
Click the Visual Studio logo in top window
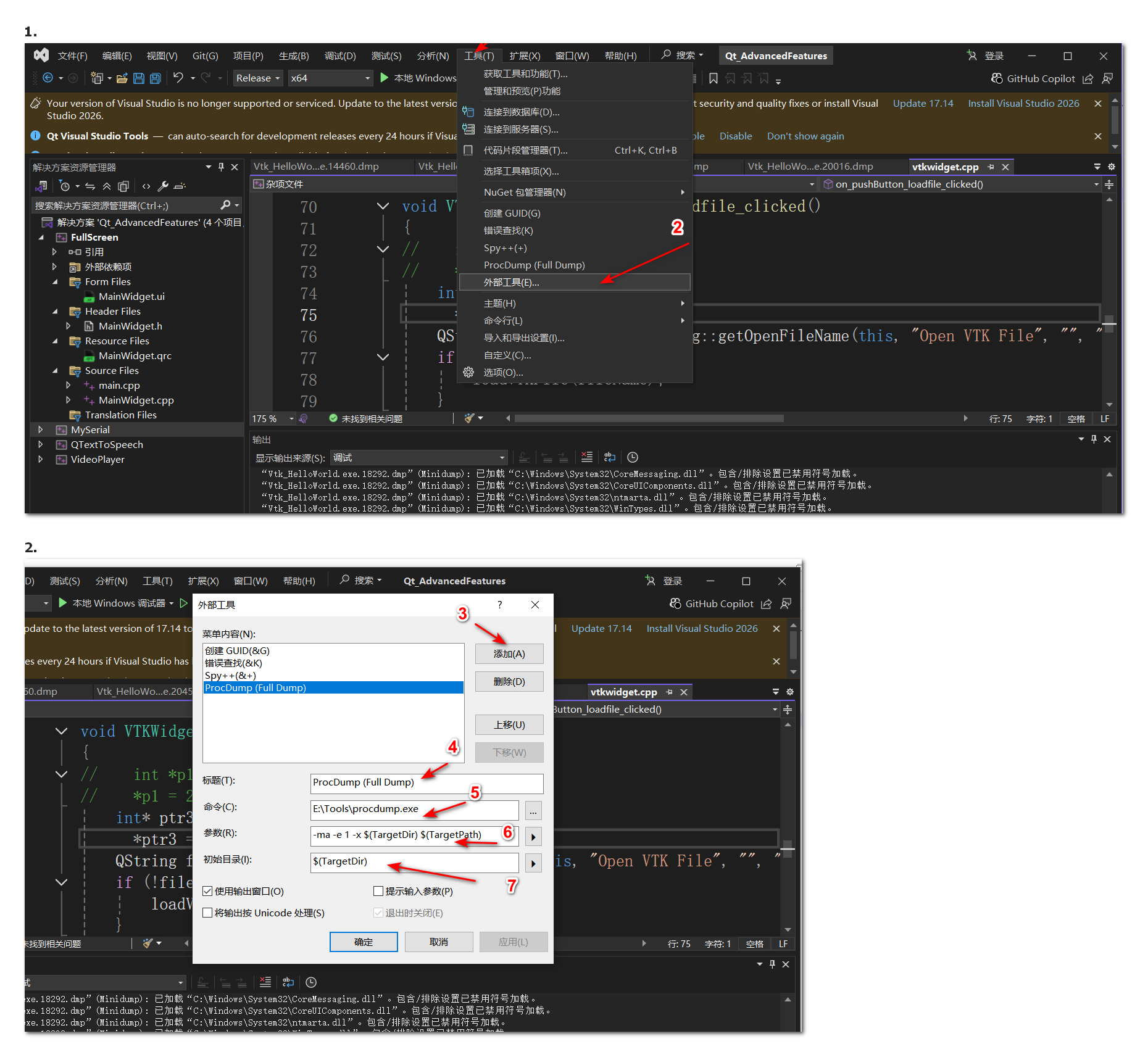41,56
